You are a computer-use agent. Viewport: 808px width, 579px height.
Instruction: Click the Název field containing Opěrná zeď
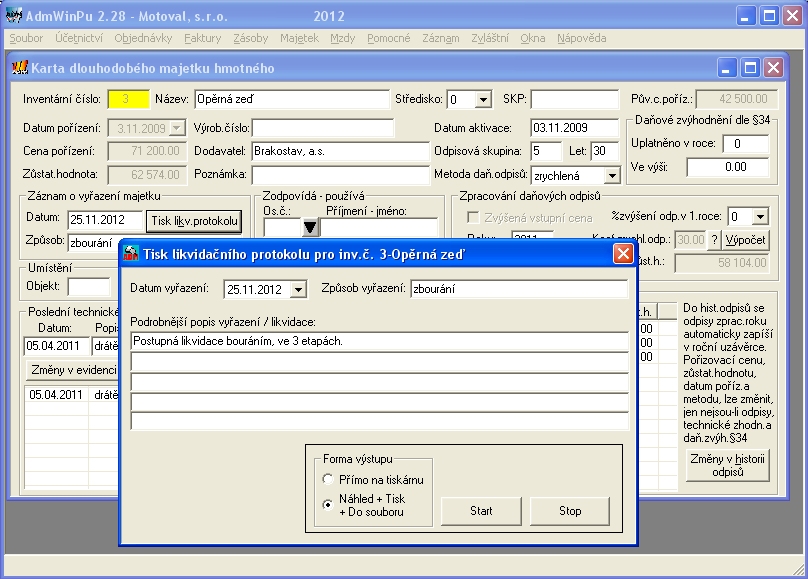[x=292, y=99]
